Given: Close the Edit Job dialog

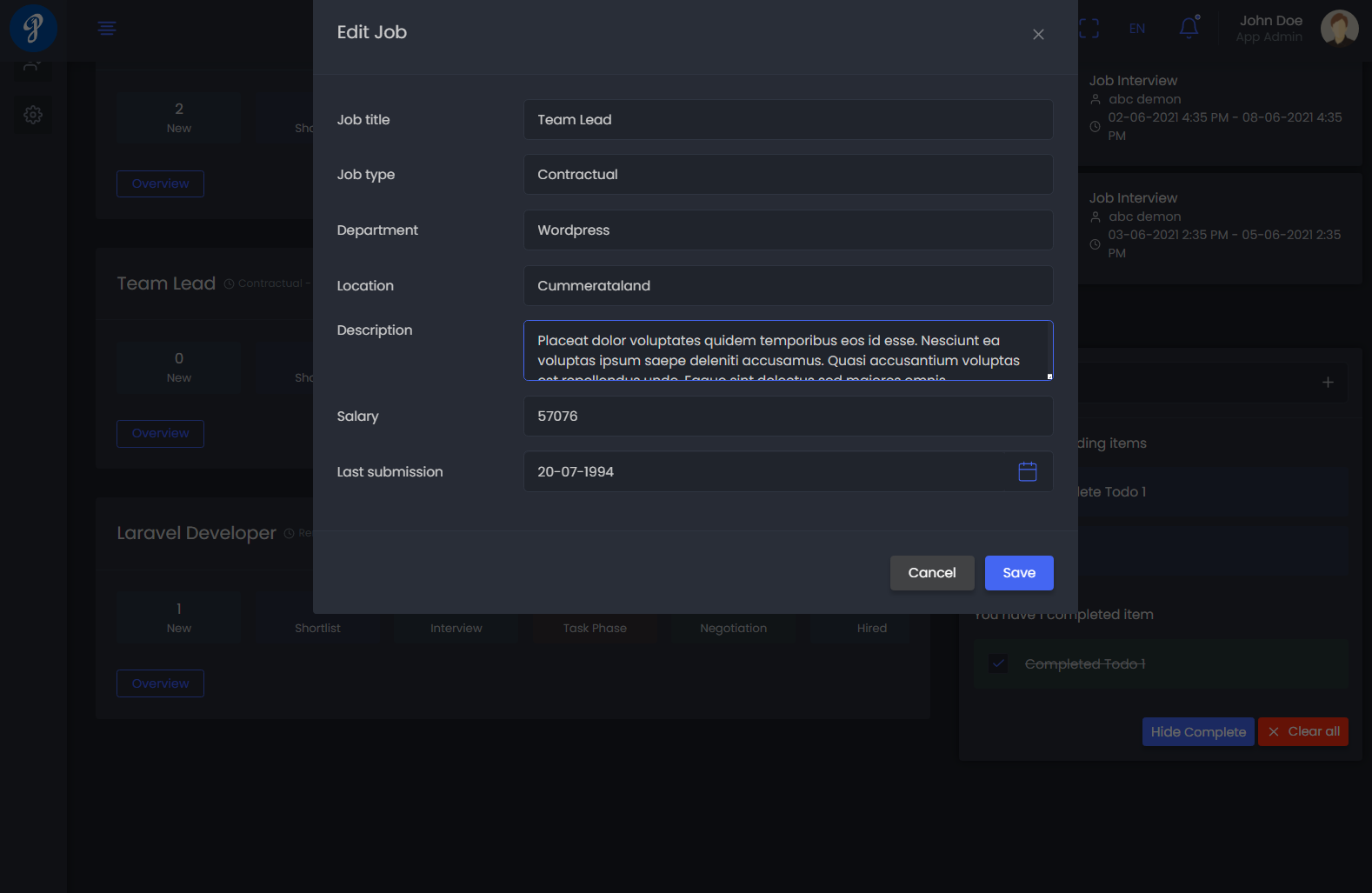Looking at the screenshot, I should 1038,35.
